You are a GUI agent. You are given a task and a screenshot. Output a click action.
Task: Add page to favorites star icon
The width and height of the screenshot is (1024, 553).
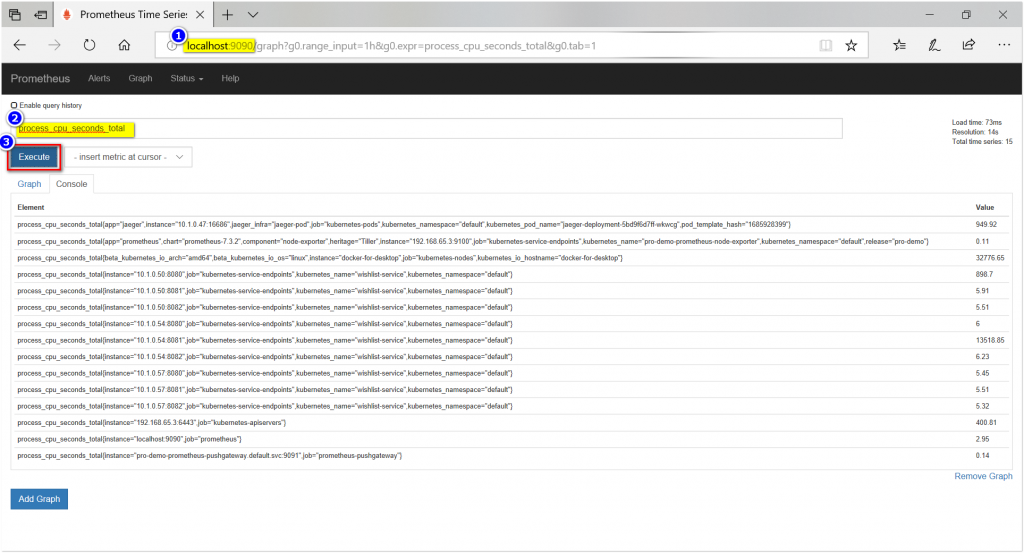click(851, 45)
